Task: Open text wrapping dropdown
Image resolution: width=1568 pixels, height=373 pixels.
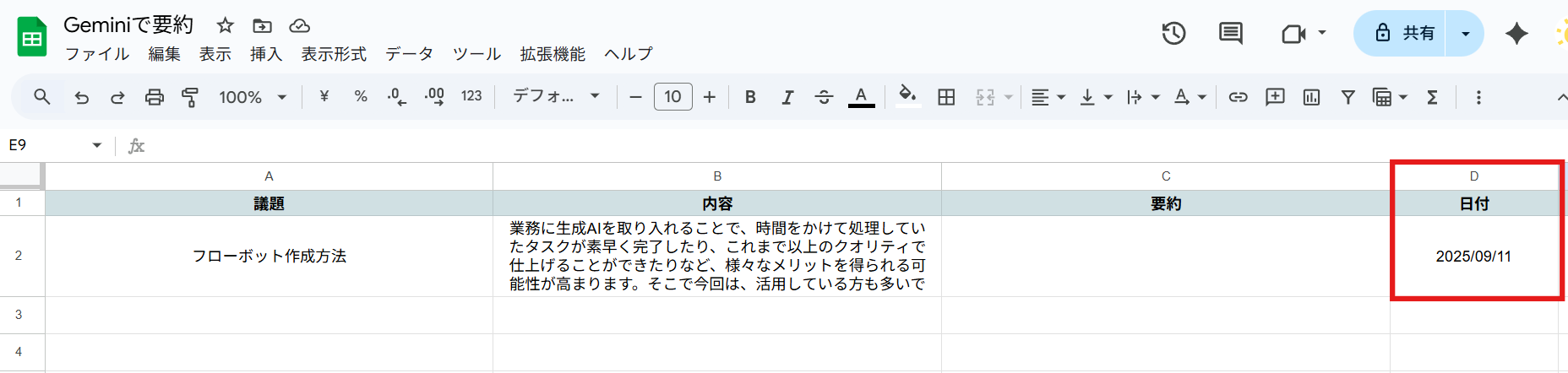Action: click(1143, 97)
